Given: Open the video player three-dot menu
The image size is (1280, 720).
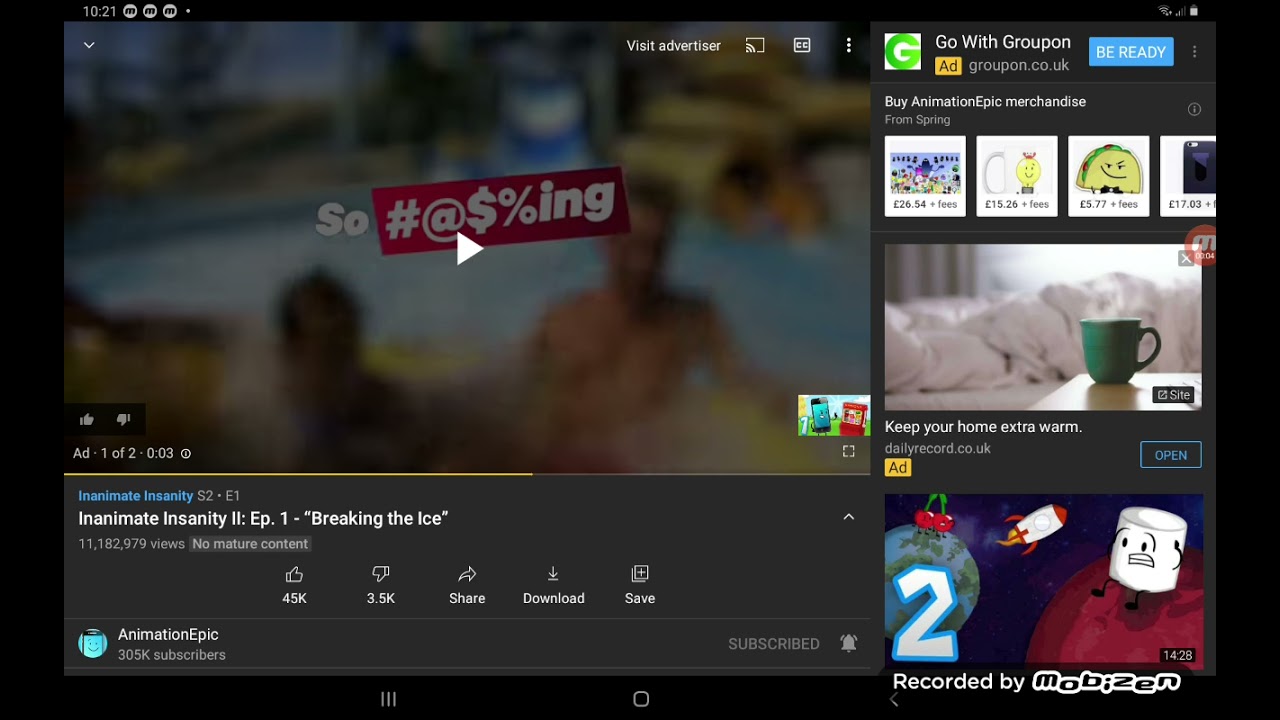Looking at the screenshot, I should pos(848,45).
